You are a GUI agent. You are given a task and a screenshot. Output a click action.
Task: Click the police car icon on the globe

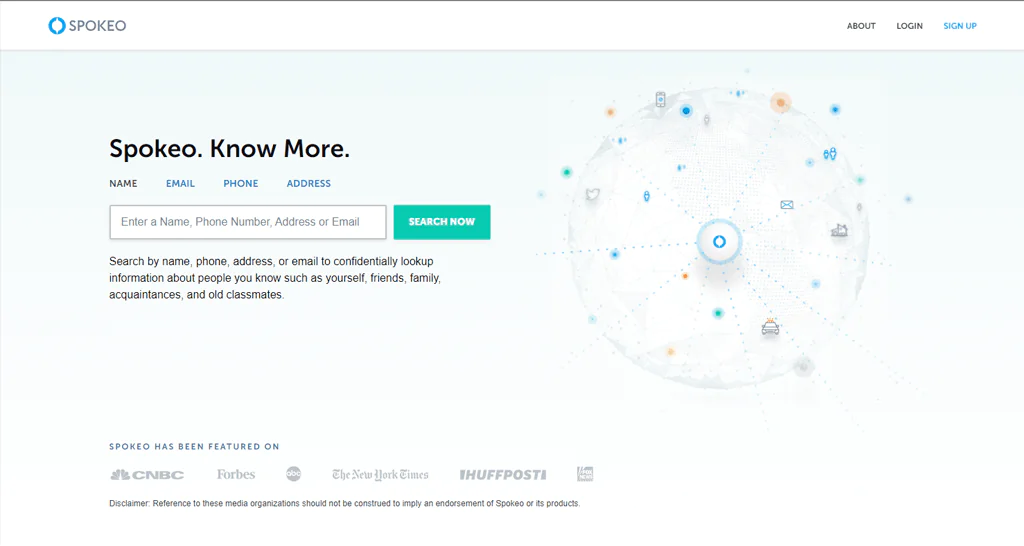click(x=770, y=327)
